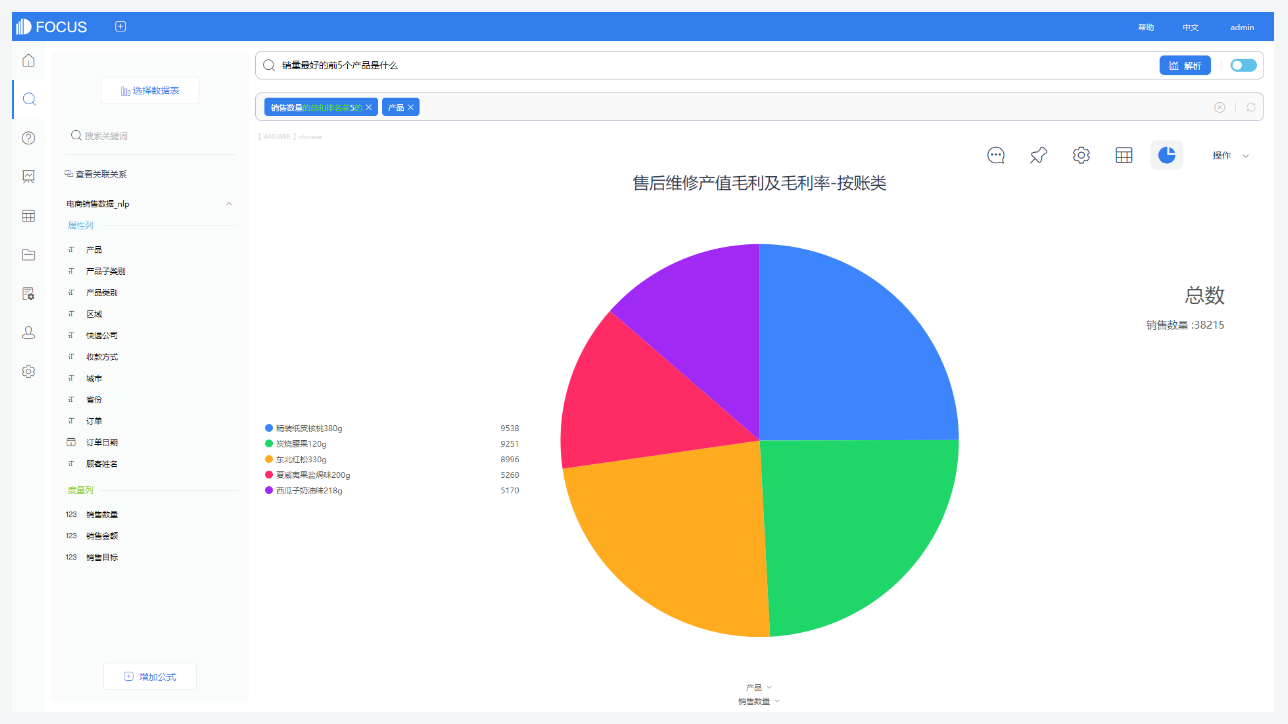Click the refresh icon in the filter row

pyautogui.click(x=1250, y=106)
